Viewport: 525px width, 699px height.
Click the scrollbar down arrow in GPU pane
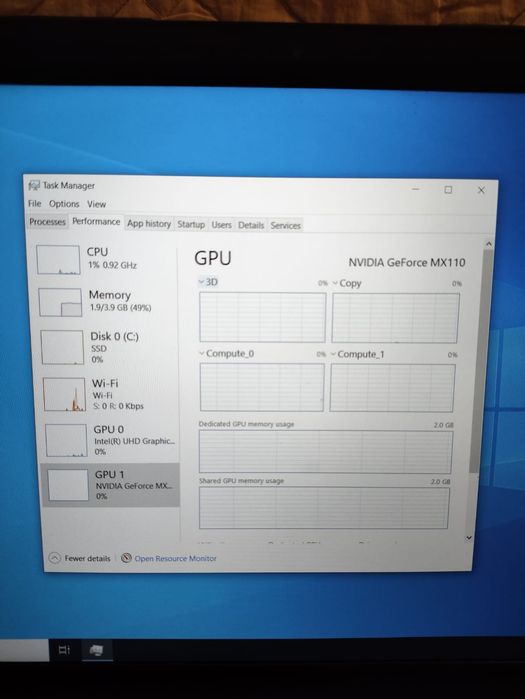click(468, 538)
